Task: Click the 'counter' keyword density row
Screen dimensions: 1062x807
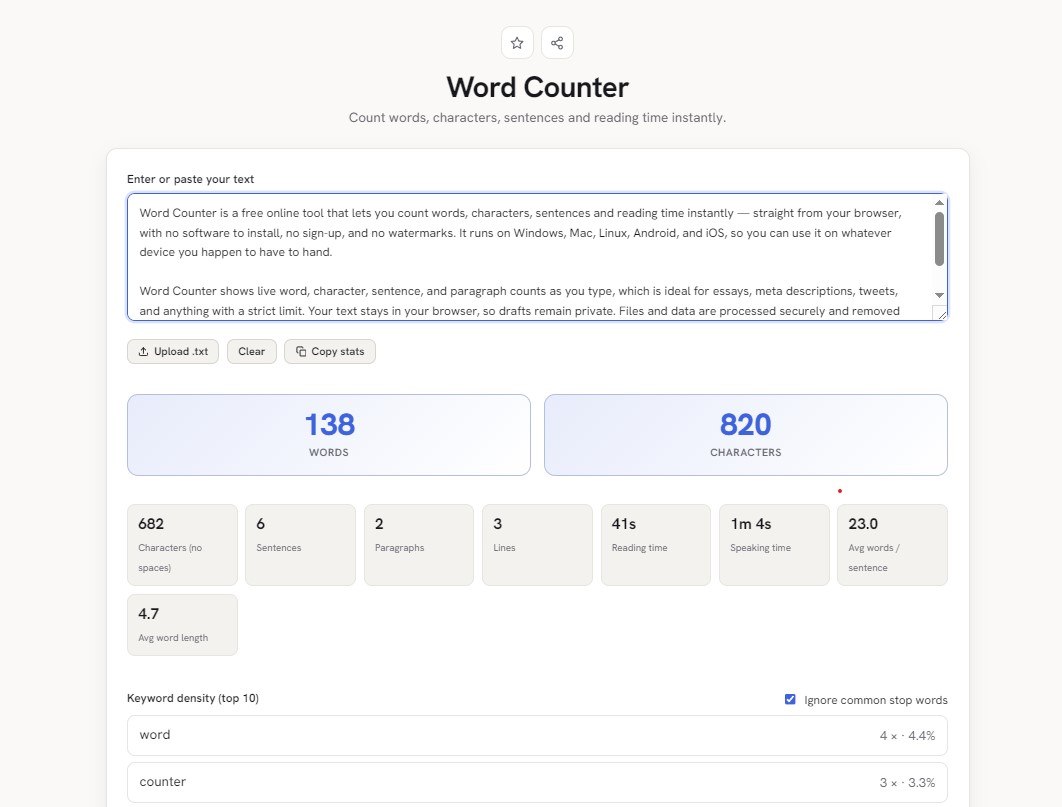Action: (537, 783)
